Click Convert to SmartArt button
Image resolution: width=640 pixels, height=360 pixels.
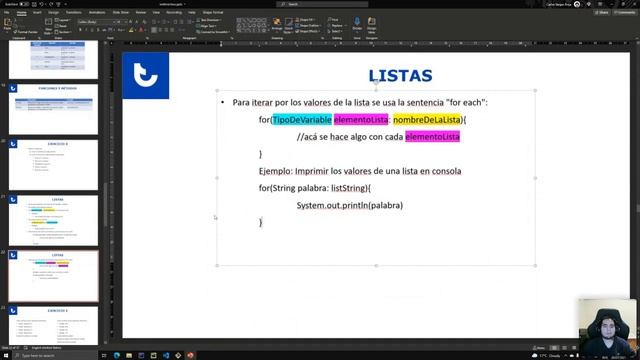pos(213,32)
